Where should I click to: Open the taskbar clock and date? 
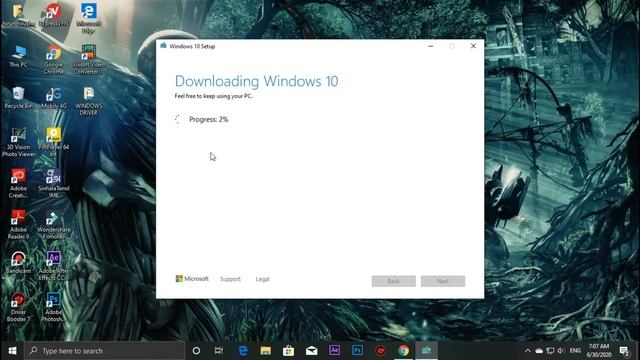pyautogui.click(x=599, y=351)
